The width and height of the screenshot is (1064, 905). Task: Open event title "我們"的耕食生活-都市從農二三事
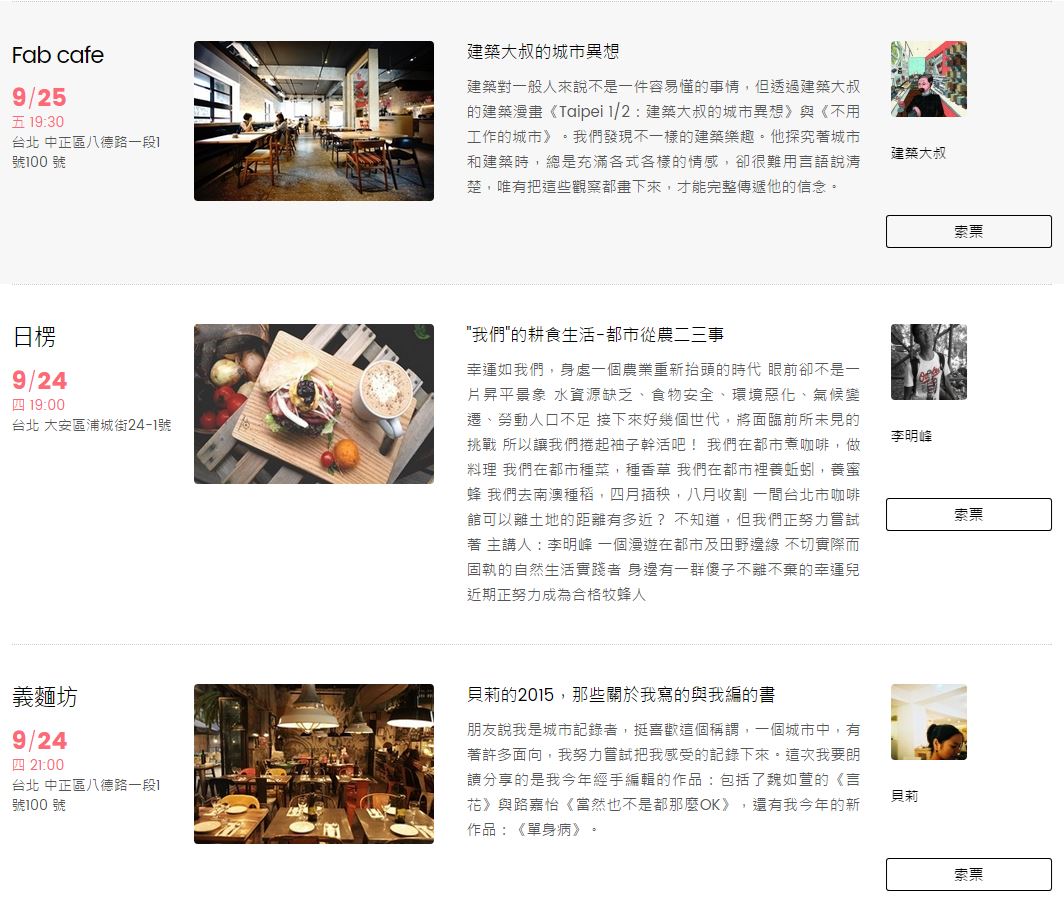point(595,334)
